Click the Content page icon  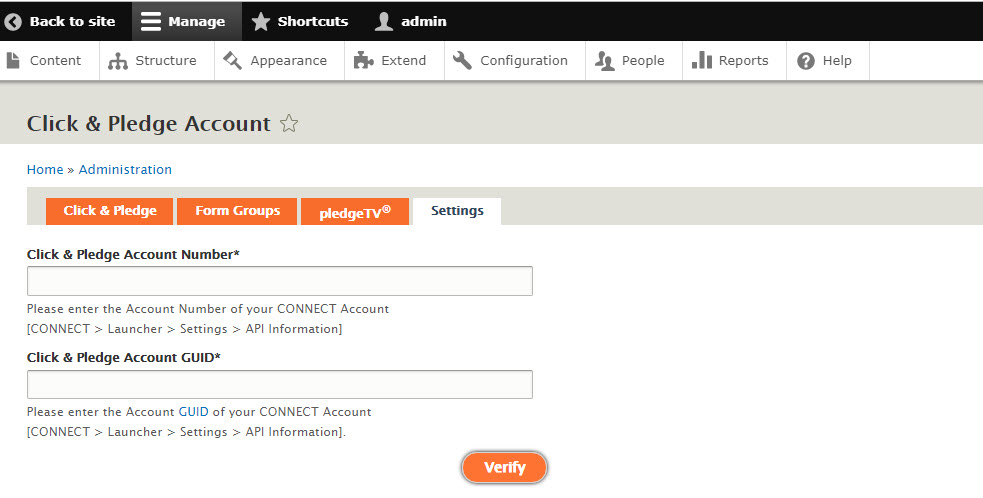[x=13, y=60]
